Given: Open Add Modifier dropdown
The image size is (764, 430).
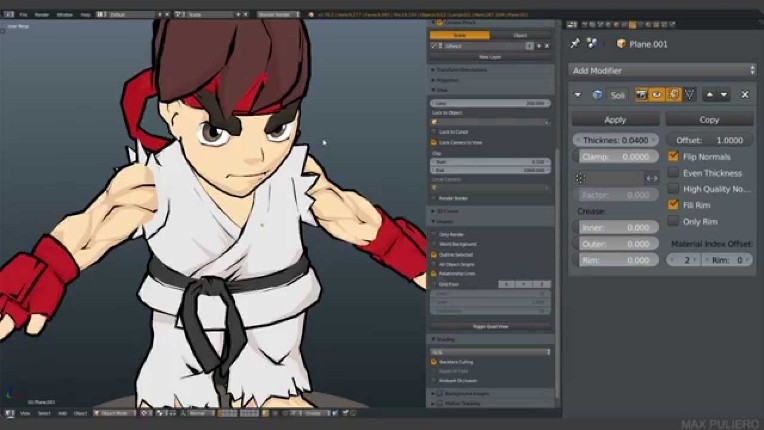Looking at the screenshot, I should (662, 71).
